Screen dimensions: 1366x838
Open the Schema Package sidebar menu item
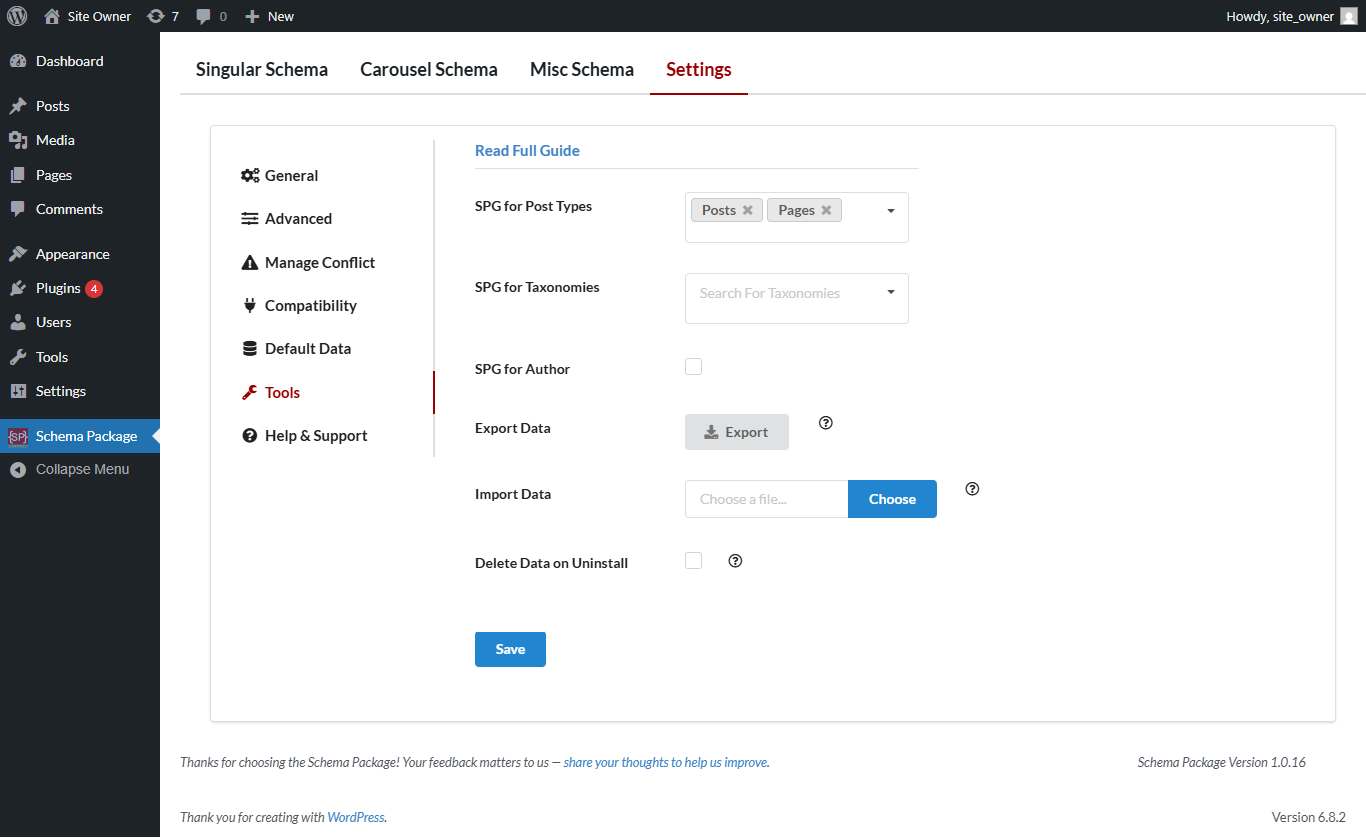80,436
